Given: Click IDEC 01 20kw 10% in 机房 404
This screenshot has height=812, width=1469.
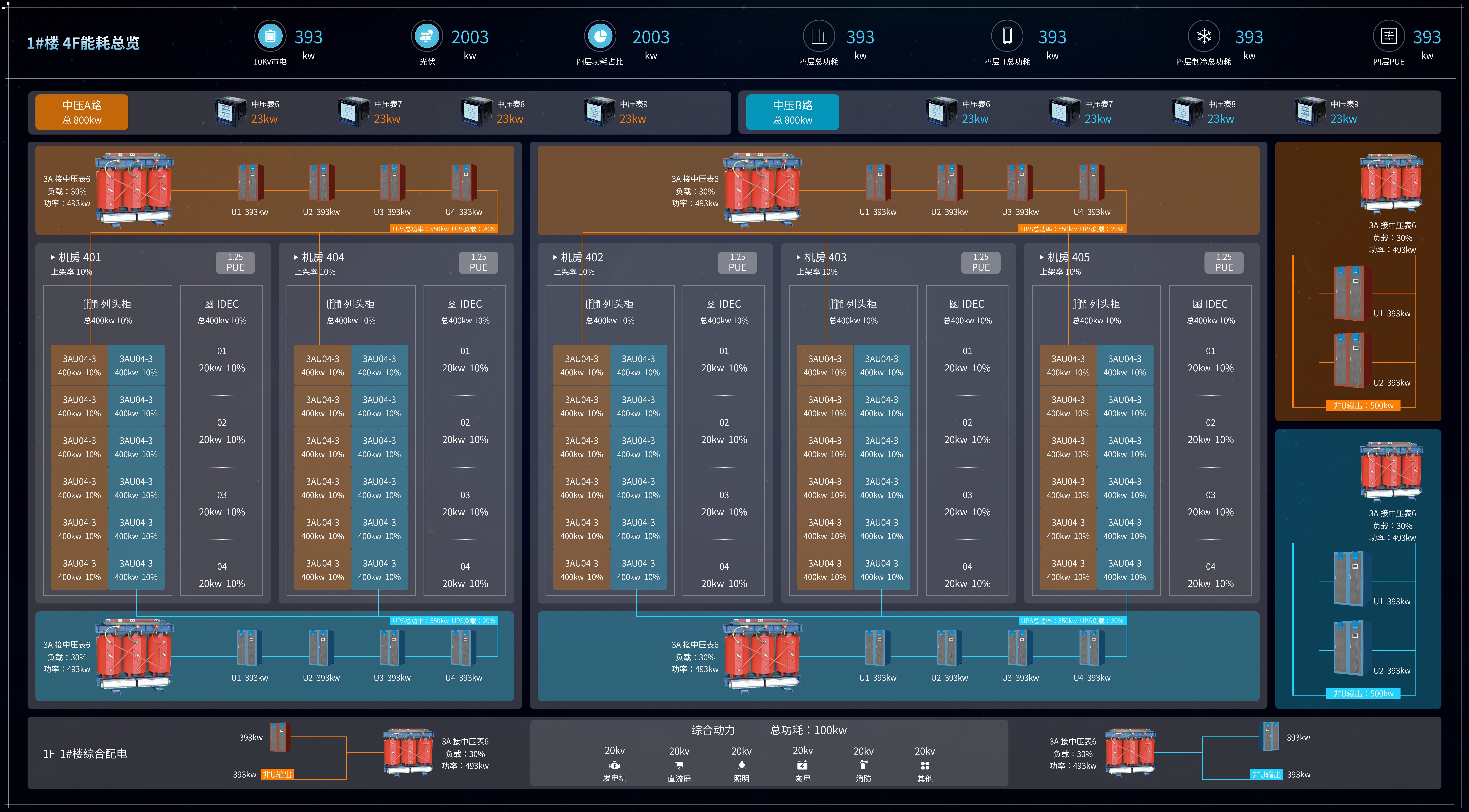Looking at the screenshot, I should [465, 360].
